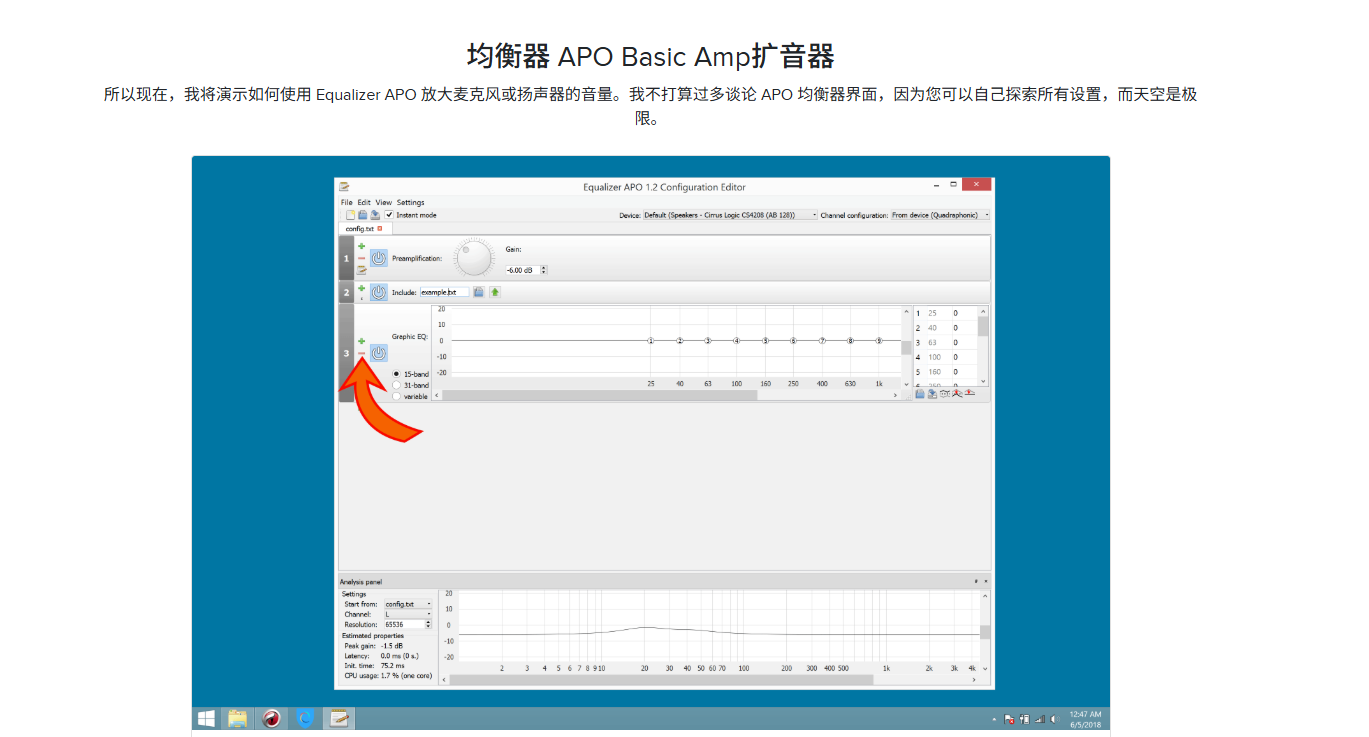Click the green plus in Graphic EQ row
Image resolution: width=1369 pixels, height=737 pixels.
click(x=362, y=341)
